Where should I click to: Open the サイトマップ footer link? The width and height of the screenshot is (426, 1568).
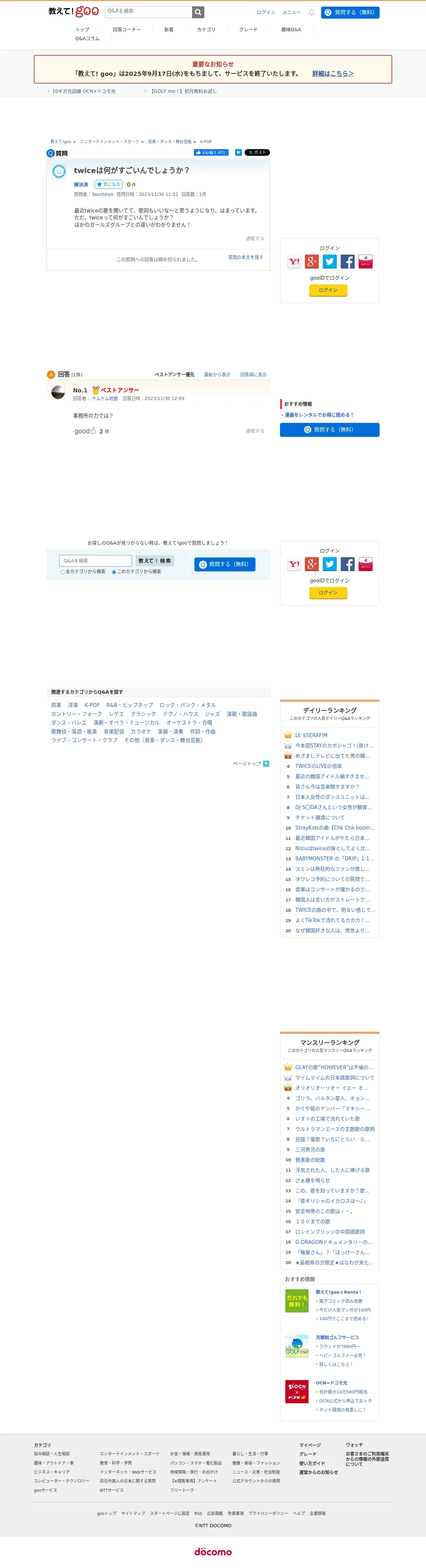[x=133, y=1513]
